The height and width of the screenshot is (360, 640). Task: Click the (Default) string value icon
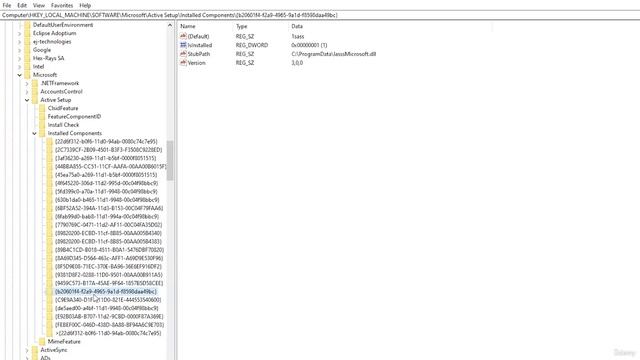click(183, 36)
